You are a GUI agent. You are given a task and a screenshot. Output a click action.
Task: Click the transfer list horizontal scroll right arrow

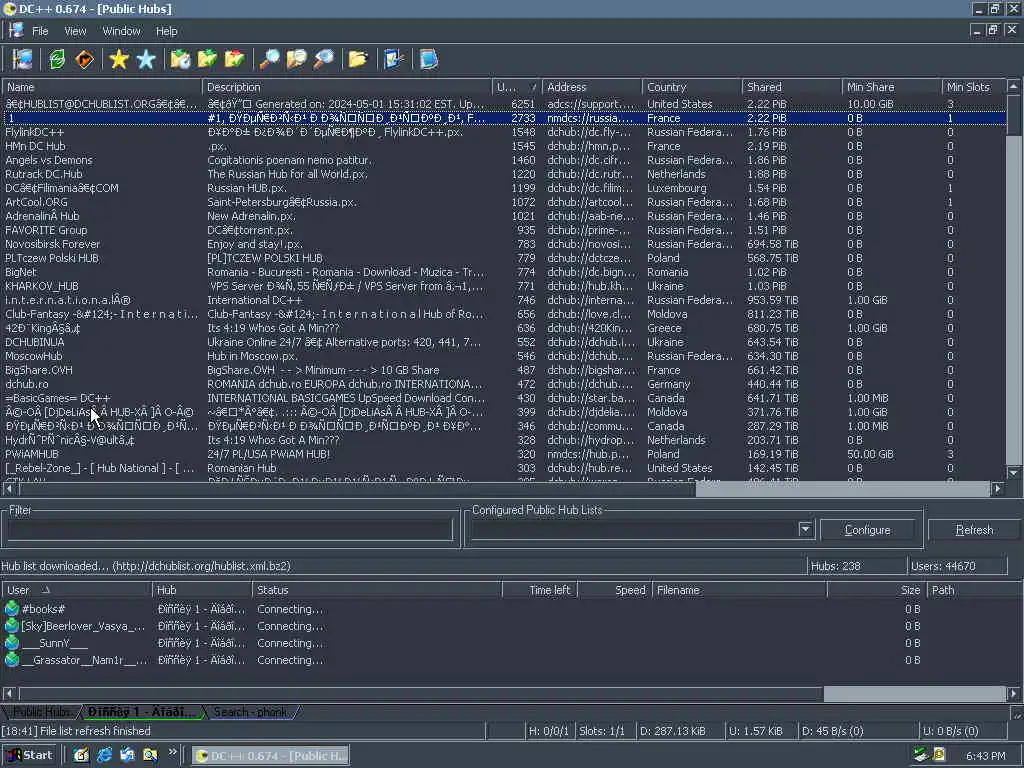pos(1014,694)
